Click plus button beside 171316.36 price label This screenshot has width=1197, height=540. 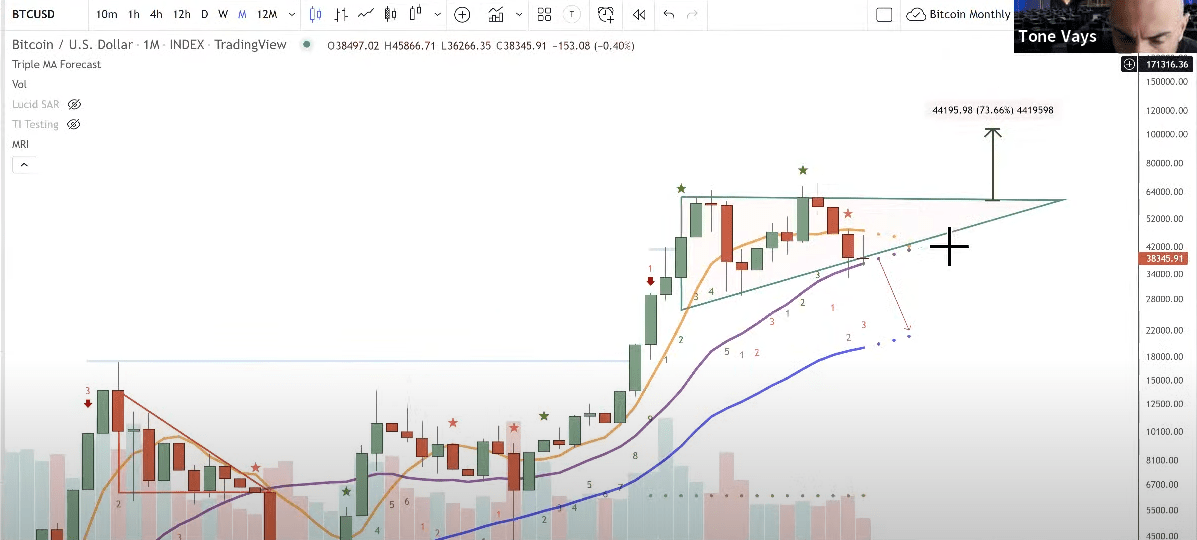tap(1129, 64)
